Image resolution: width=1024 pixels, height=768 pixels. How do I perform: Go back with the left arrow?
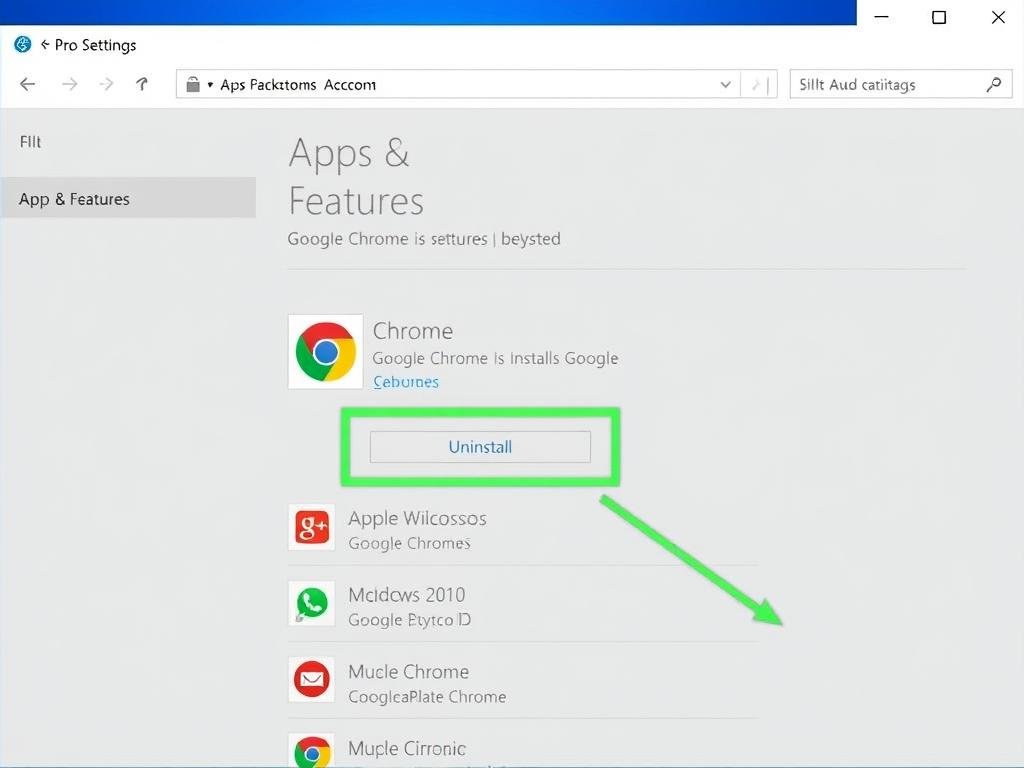coord(27,84)
